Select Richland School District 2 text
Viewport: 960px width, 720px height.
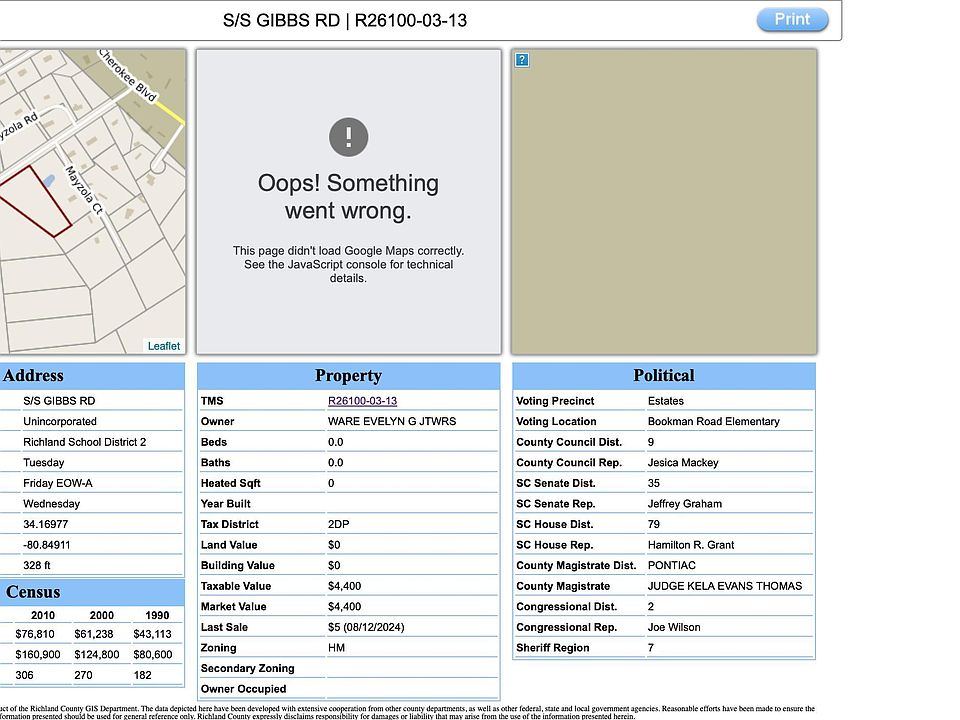click(x=84, y=442)
